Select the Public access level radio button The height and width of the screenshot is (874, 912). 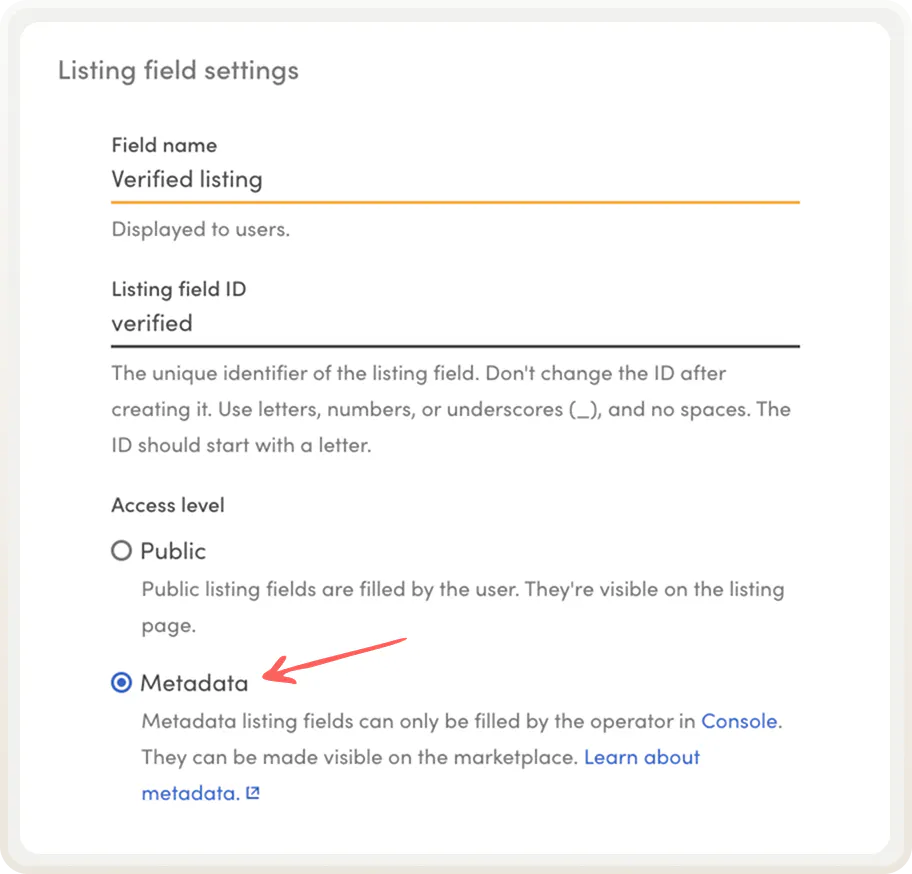[x=121, y=551]
